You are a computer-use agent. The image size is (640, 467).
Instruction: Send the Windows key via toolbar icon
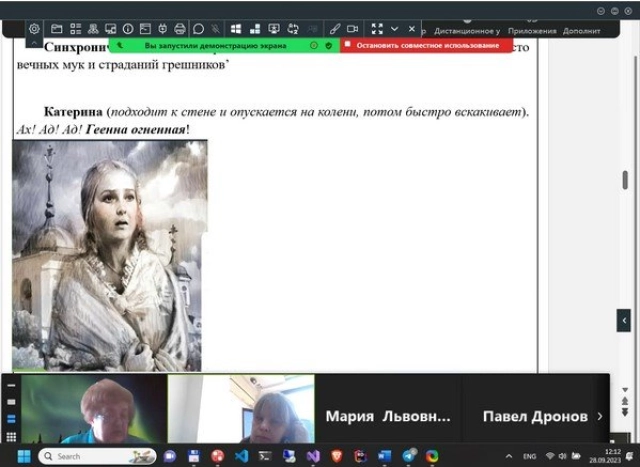pyautogui.click(x=236, y=29)
